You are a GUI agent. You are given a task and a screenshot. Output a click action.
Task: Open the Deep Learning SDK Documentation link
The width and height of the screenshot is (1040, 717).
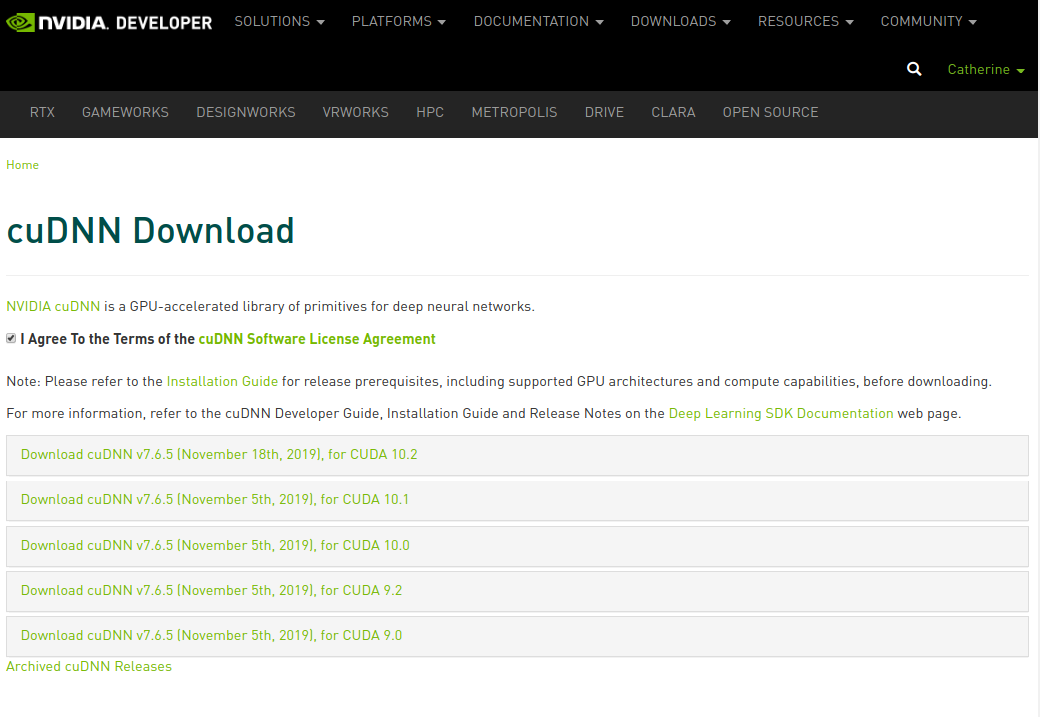[x=781, y=413]
